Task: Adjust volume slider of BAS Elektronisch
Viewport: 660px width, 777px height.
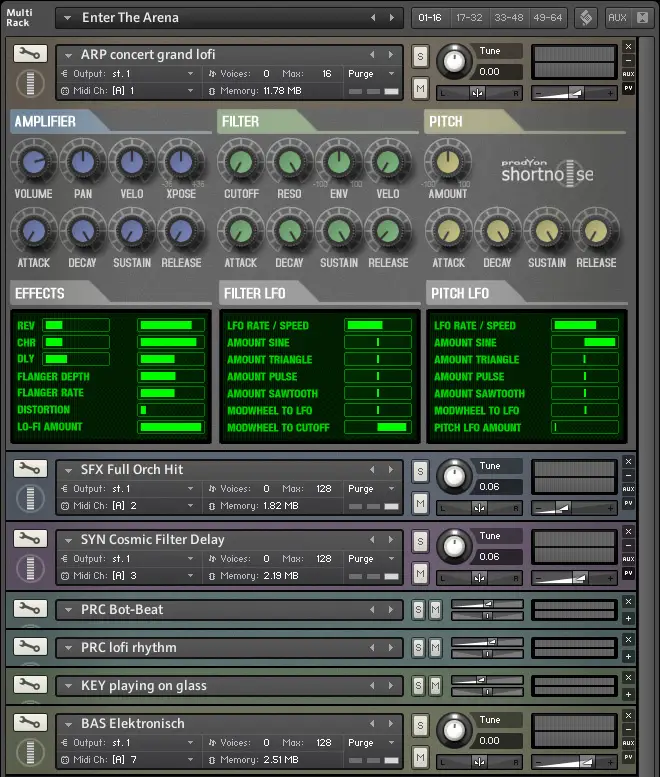Action: click(574, 762)
